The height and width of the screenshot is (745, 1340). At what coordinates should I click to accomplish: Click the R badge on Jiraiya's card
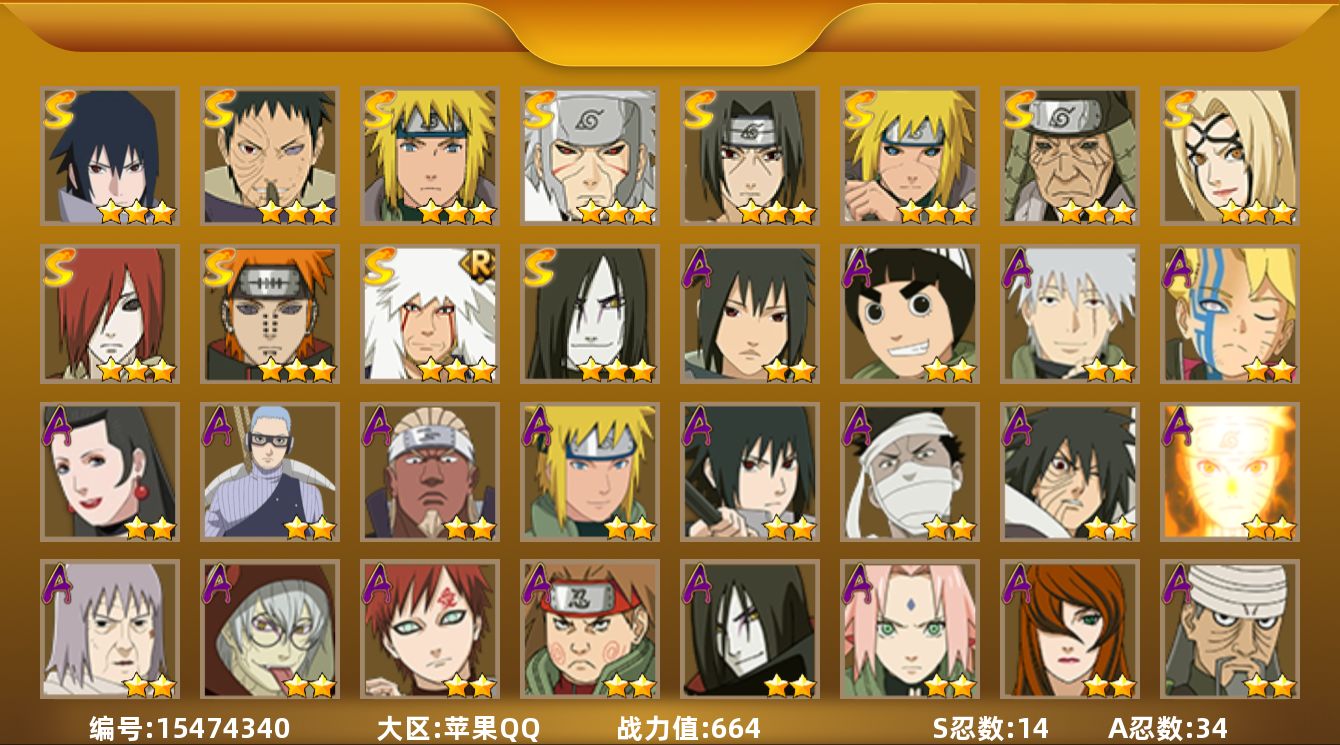coord(477,264)
